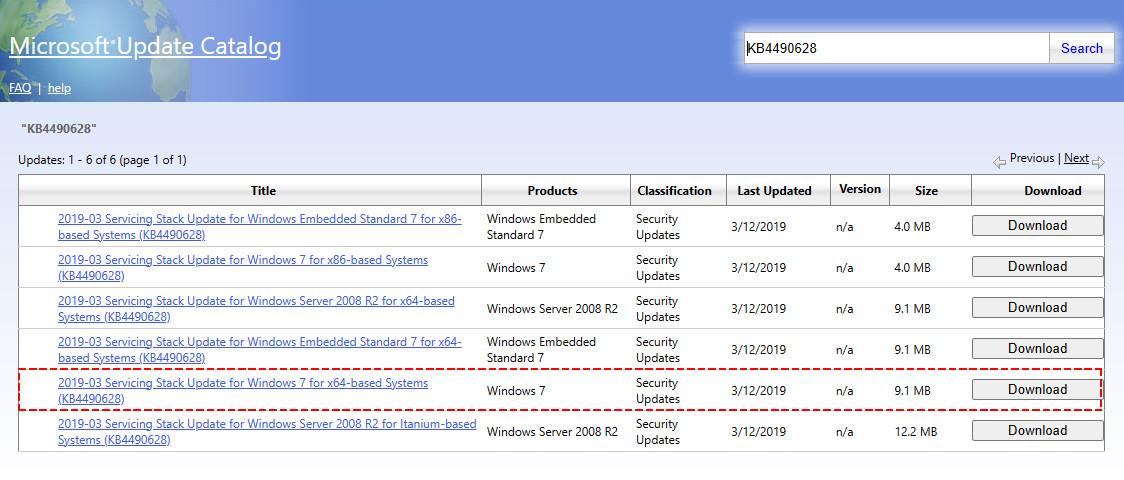The height and width of the screenshot is (480, 1124).
Task: Select the Updates: 1 - 6 of 6 text
Action: click(x=103, y=160)
